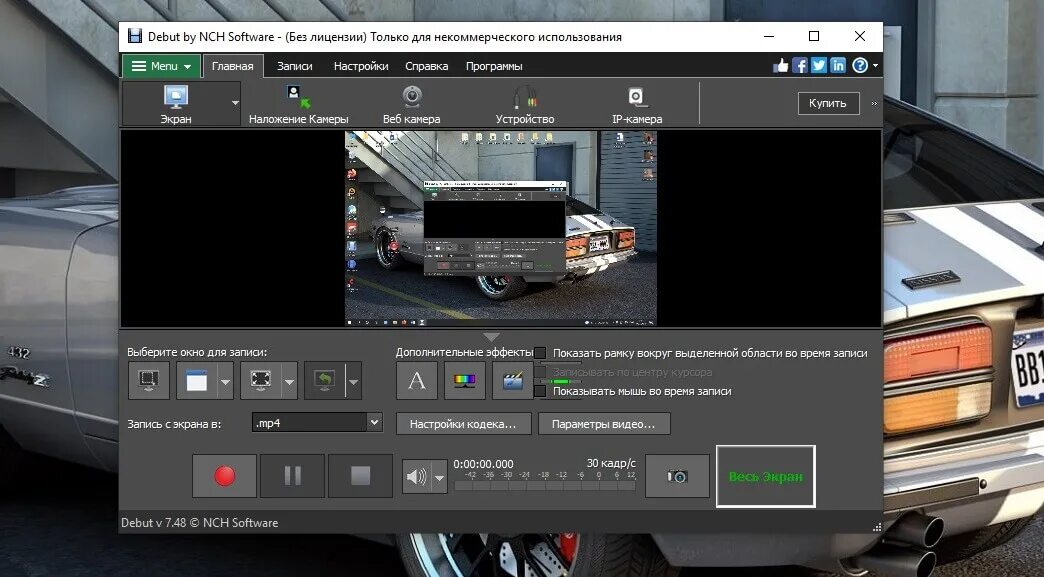Click the Debut v 7.48 status bar text
This screenshot has width=1044, height=577.
point(200,522)
